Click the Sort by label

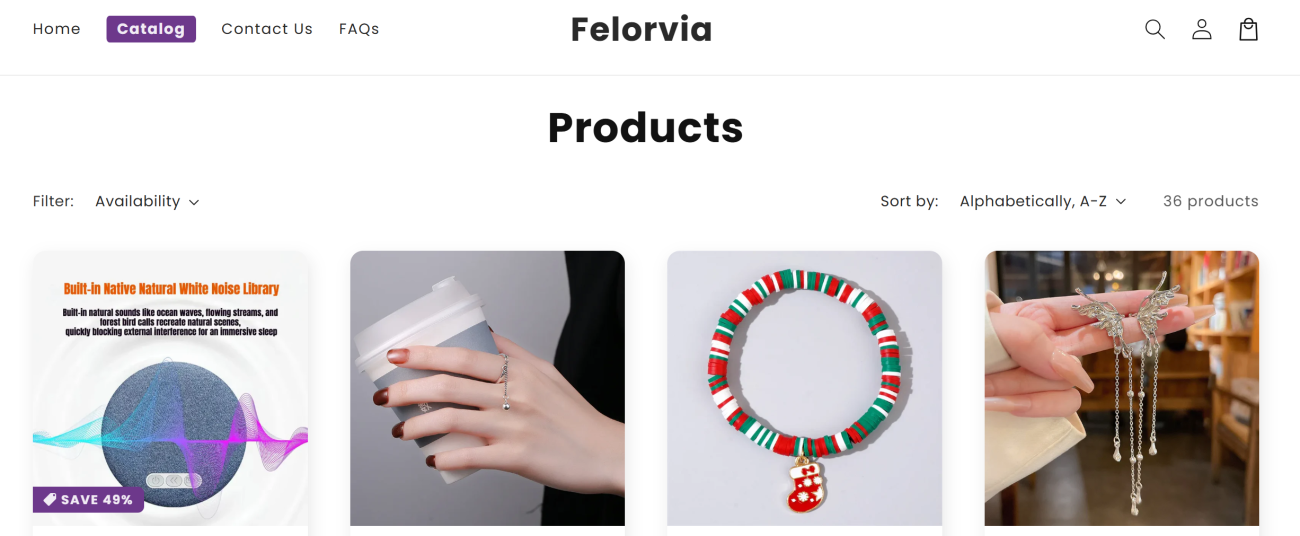[x=909, y=201]
